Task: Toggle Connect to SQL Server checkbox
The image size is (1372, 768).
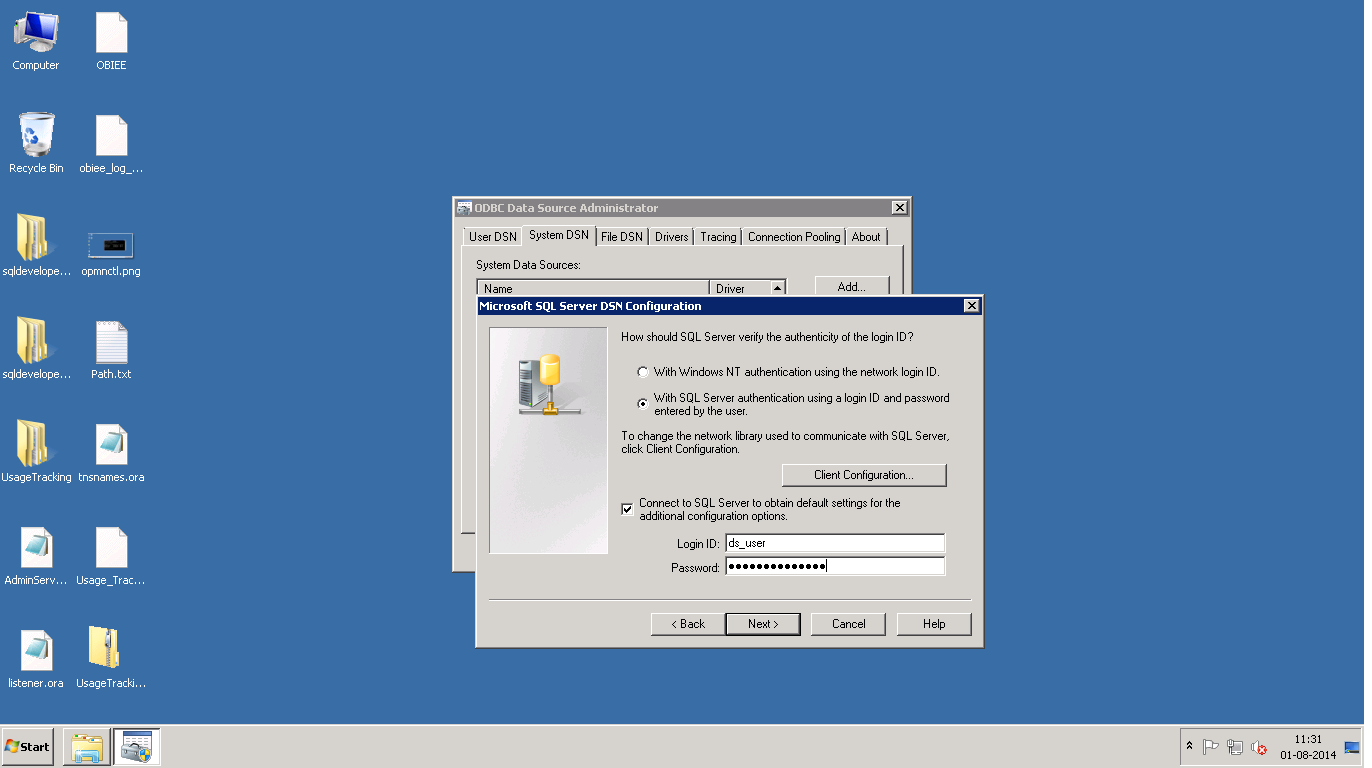Action: coord(627,509)
